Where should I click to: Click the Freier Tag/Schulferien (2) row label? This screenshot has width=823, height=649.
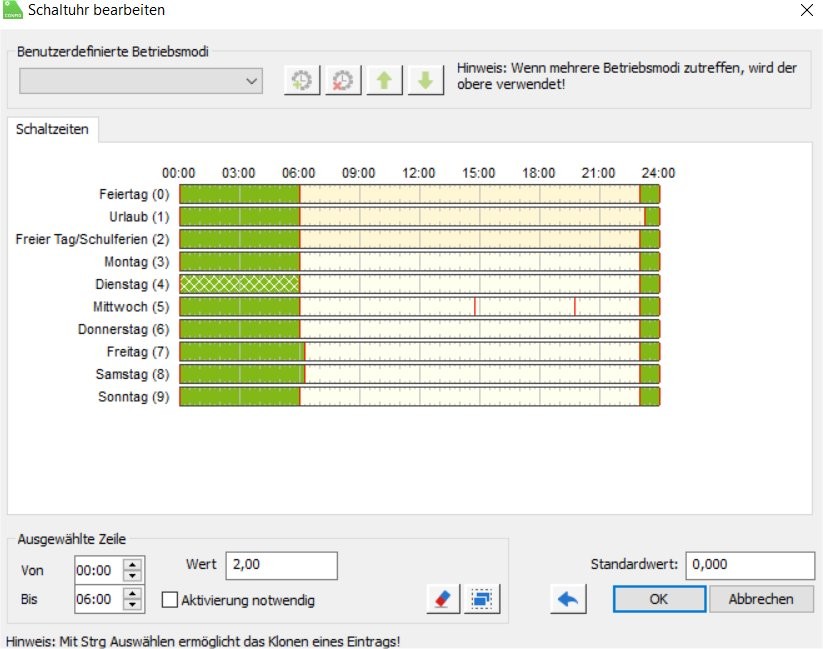pos(92,239)
